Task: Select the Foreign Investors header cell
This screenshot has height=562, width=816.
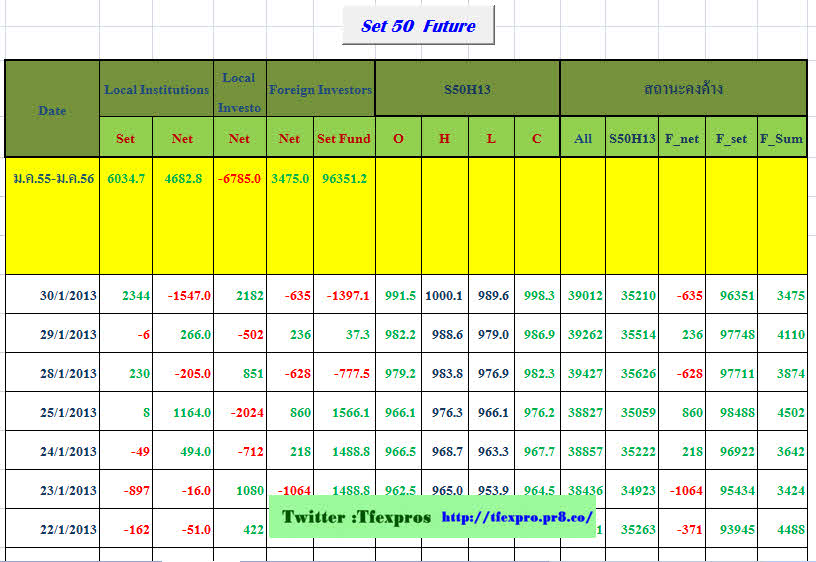Action: click(320, 89)
